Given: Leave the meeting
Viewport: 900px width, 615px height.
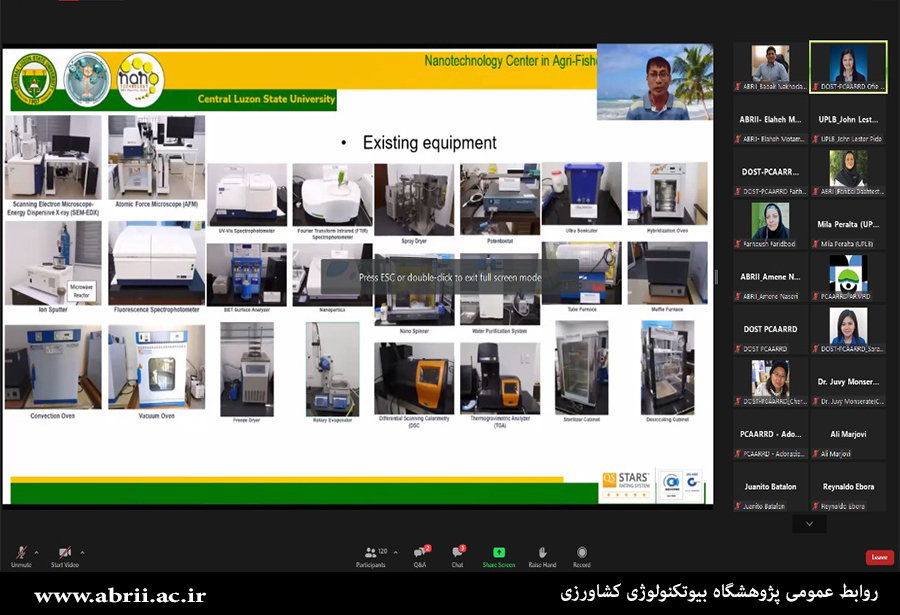Looking at the screenshot, I should [879, 557].
